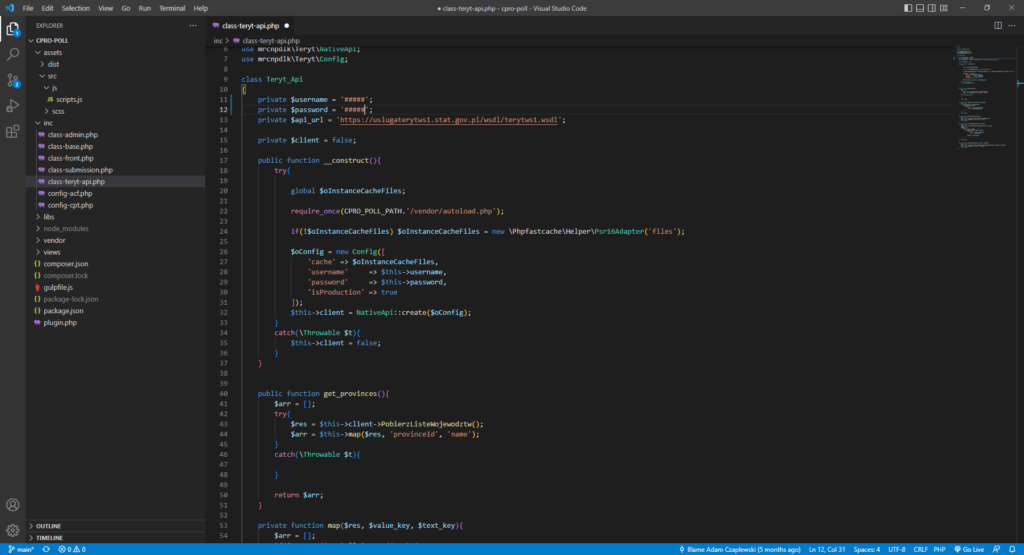Expand libs folder

click(116, 217)
